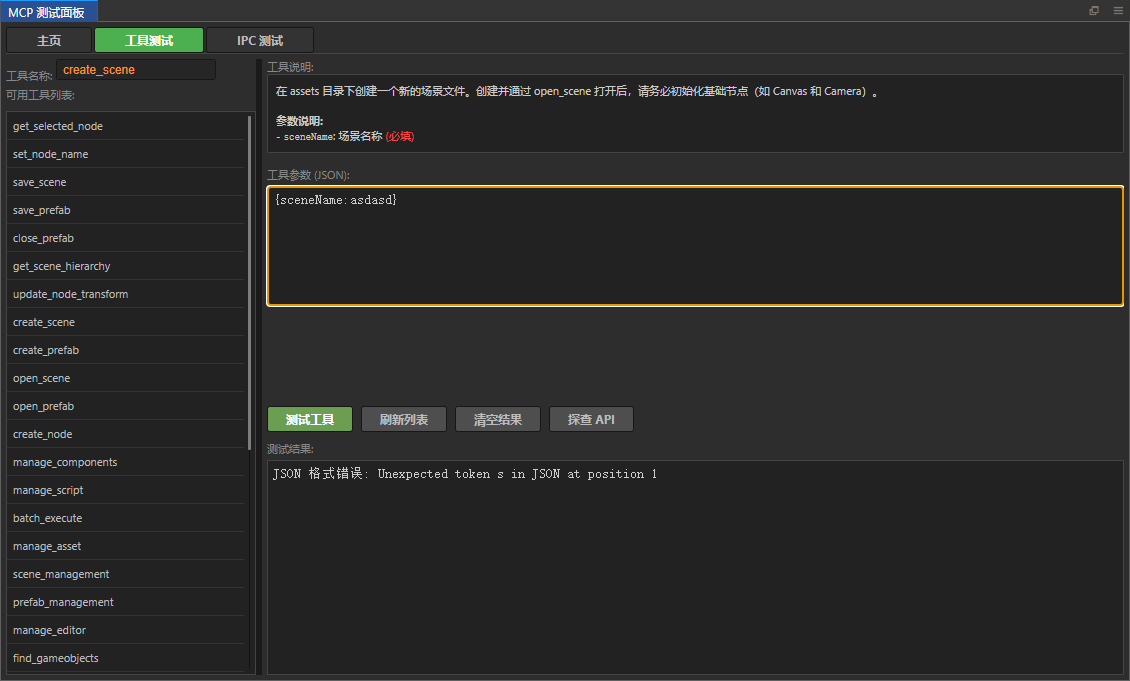Select open_prefab in the tool list
1130x681 pixels.
point(125,406)
